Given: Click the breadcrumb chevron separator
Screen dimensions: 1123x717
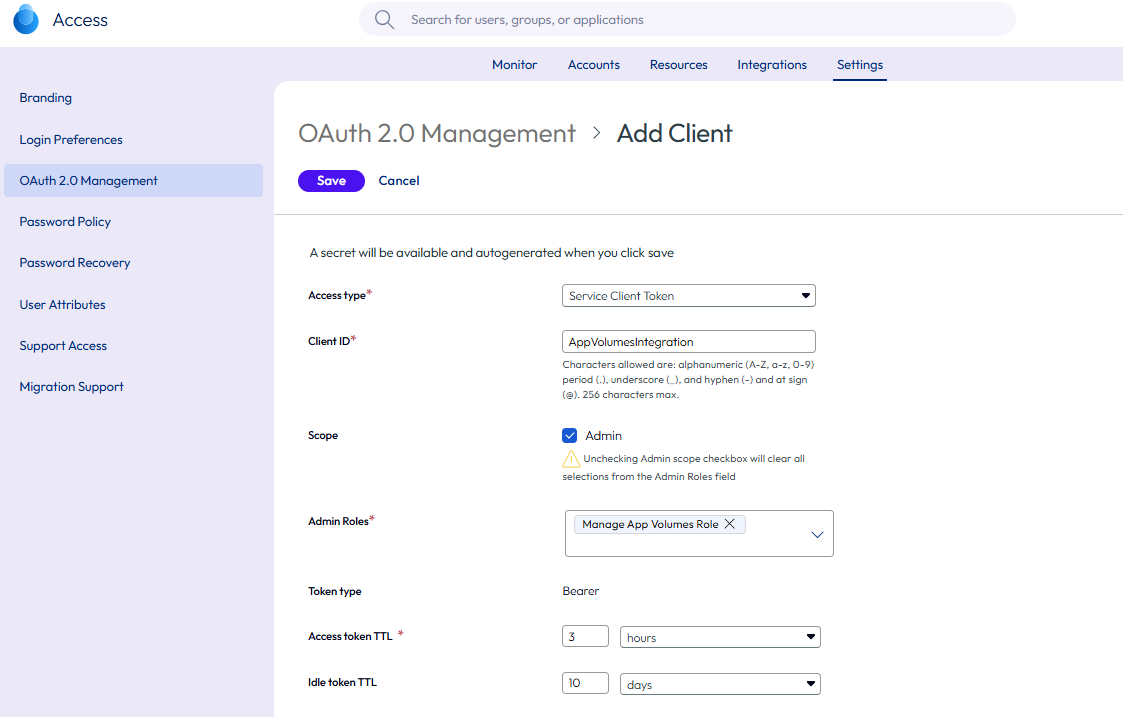Looking at the screenshot, I should tap(596, 133).
